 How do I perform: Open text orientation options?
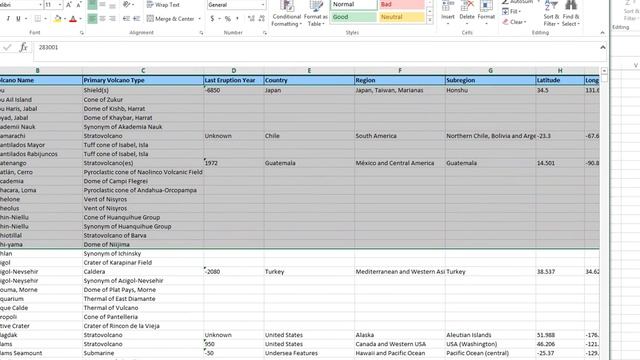(x=128, y=5)
